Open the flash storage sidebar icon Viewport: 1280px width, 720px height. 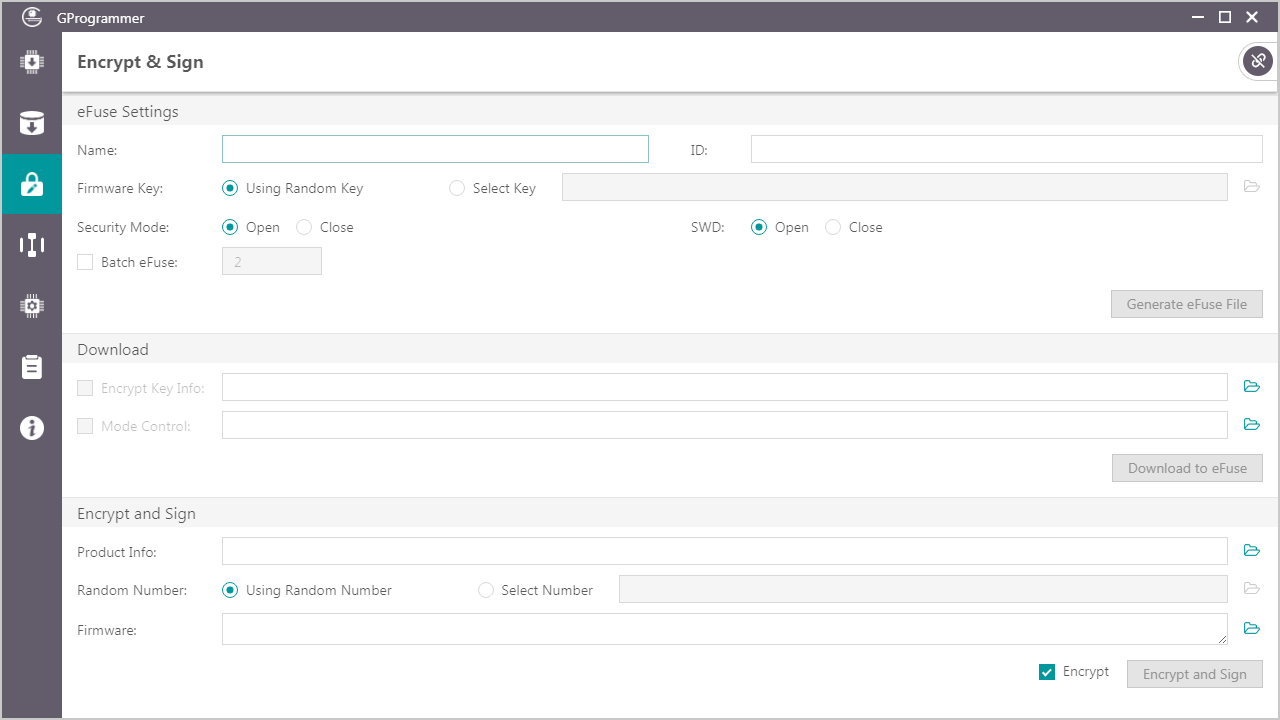click(32, 123)
